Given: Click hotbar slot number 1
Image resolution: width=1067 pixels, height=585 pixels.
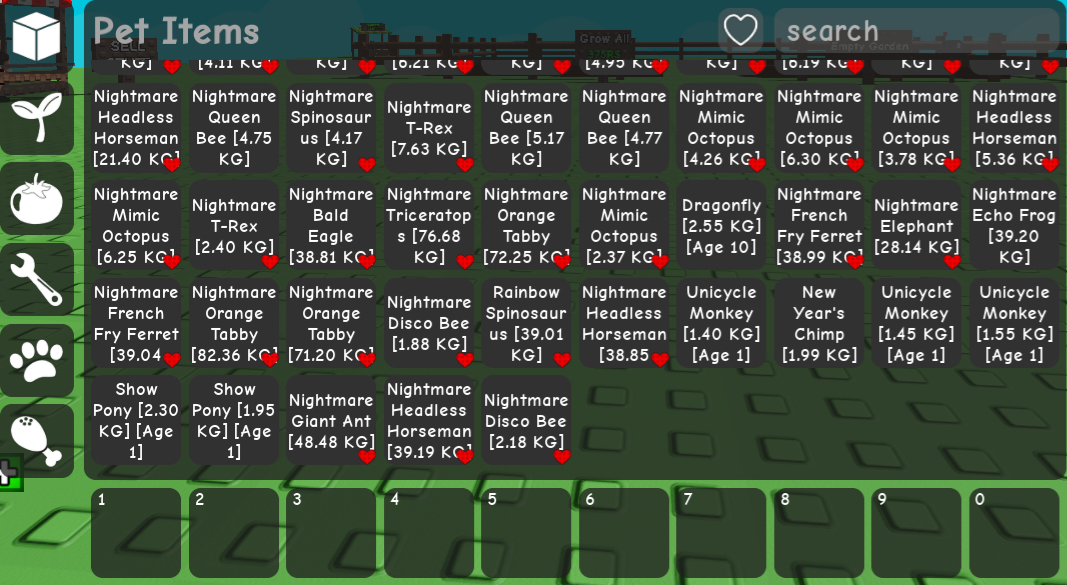Looking at the screenshot, I should click(x=136, y=533).
